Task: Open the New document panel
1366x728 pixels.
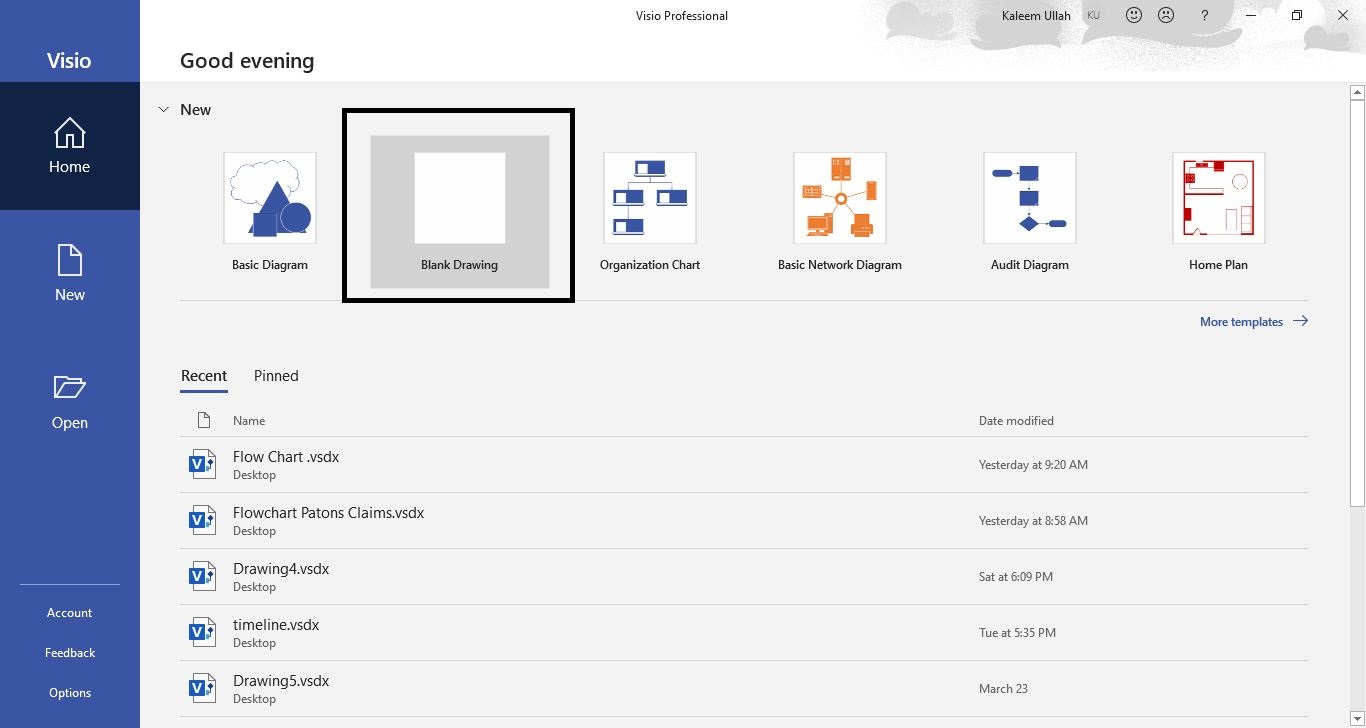Action: [69, 273]
